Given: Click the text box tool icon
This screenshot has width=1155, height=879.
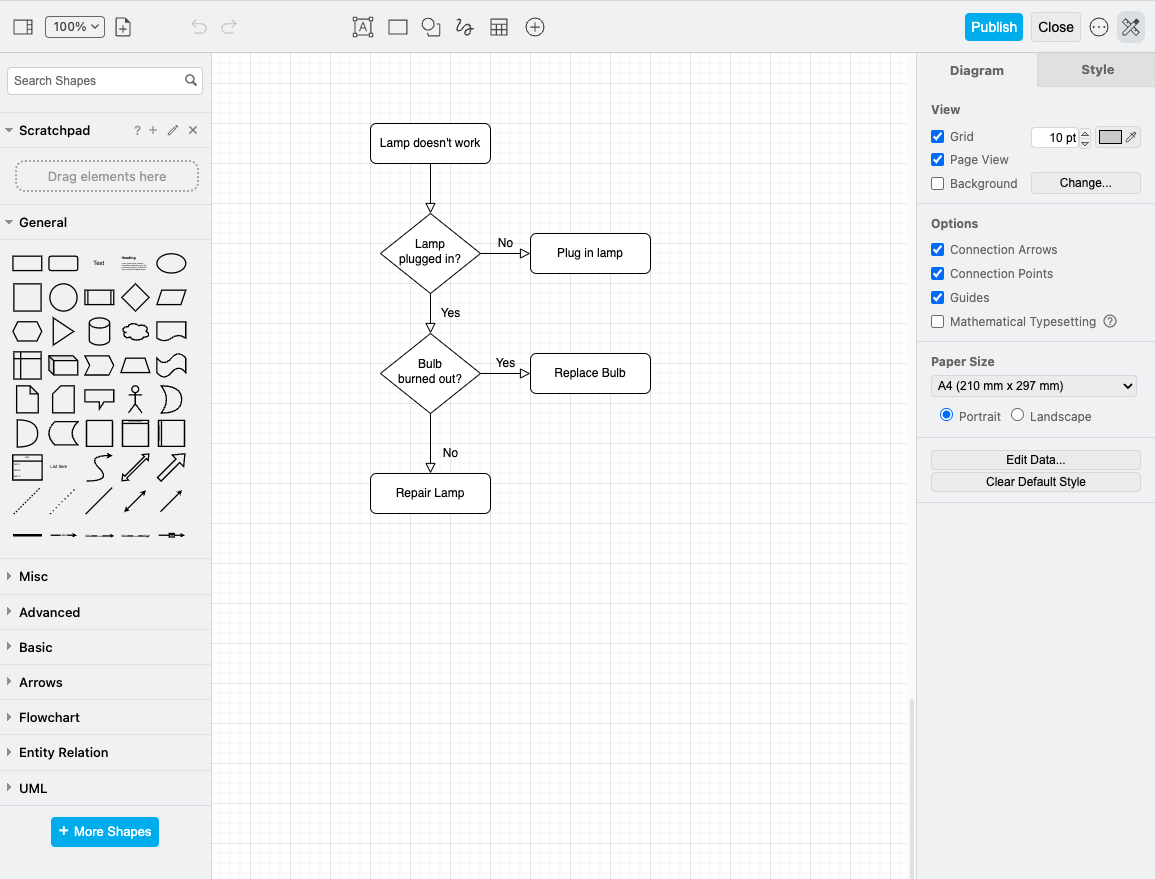Looking at the screenshot, I should pyautogui.click(x=363, y=27).
